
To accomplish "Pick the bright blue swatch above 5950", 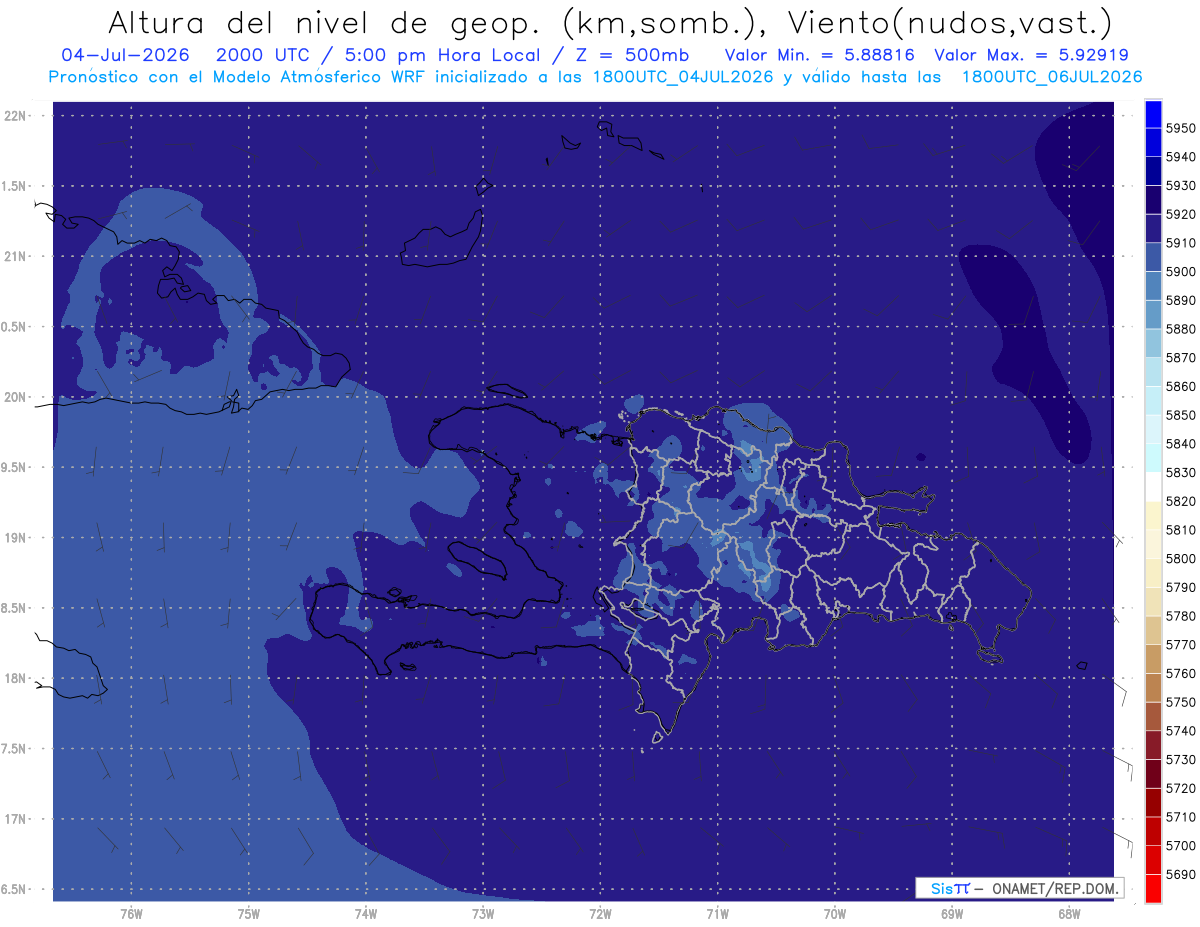I will coord(1153,114).
